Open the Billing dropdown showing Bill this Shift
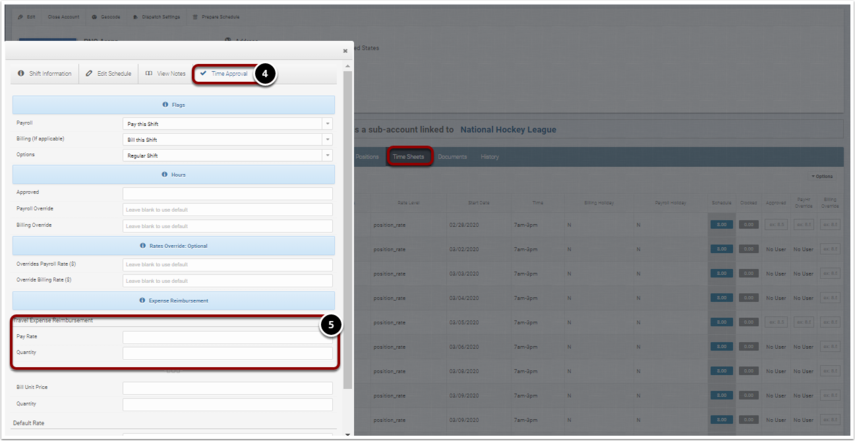855x441 pixels. tap(227, 140)
